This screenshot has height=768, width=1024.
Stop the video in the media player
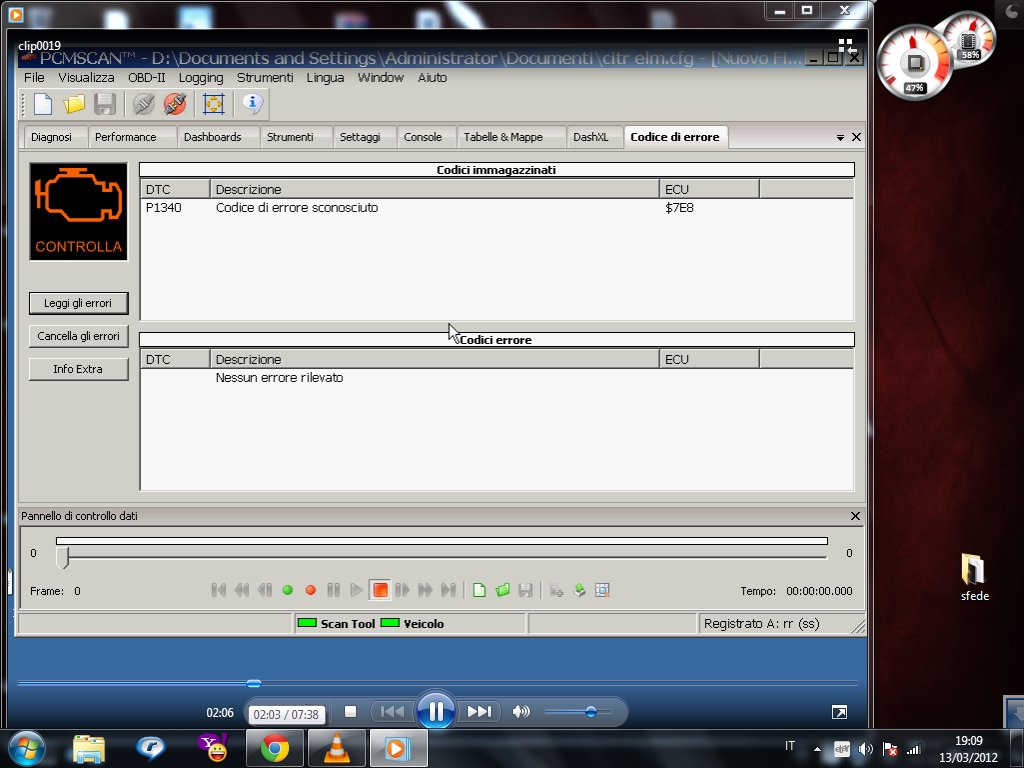(x=351, y=712)
